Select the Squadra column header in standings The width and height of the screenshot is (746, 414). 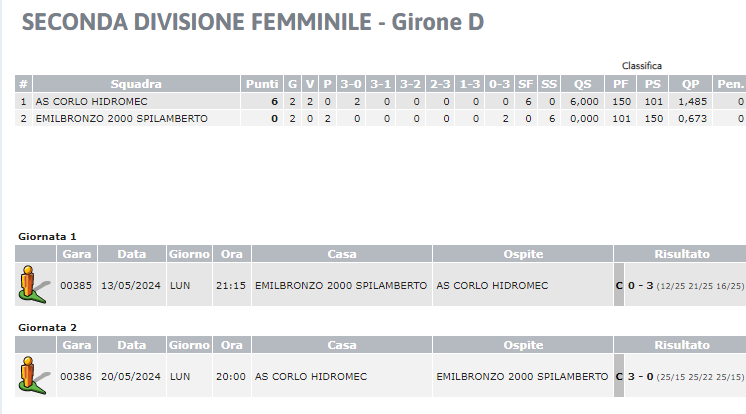pos(136,84)
